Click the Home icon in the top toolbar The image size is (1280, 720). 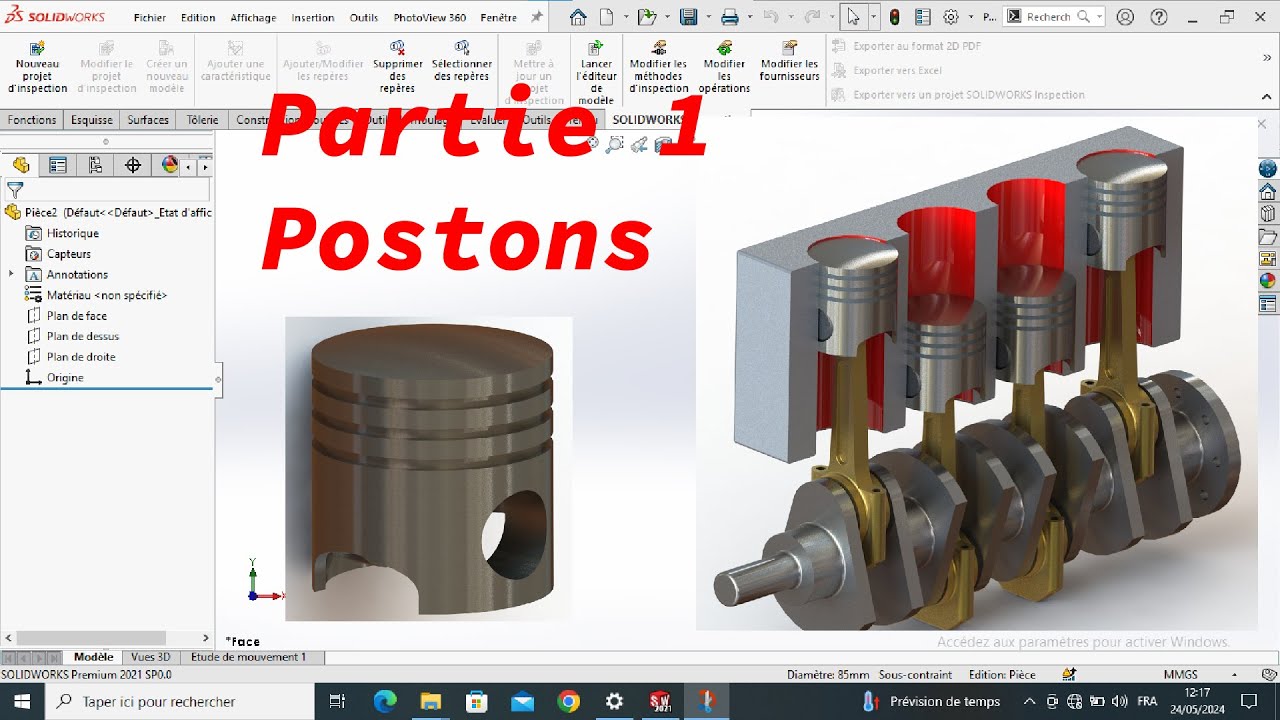click(578, 17)
